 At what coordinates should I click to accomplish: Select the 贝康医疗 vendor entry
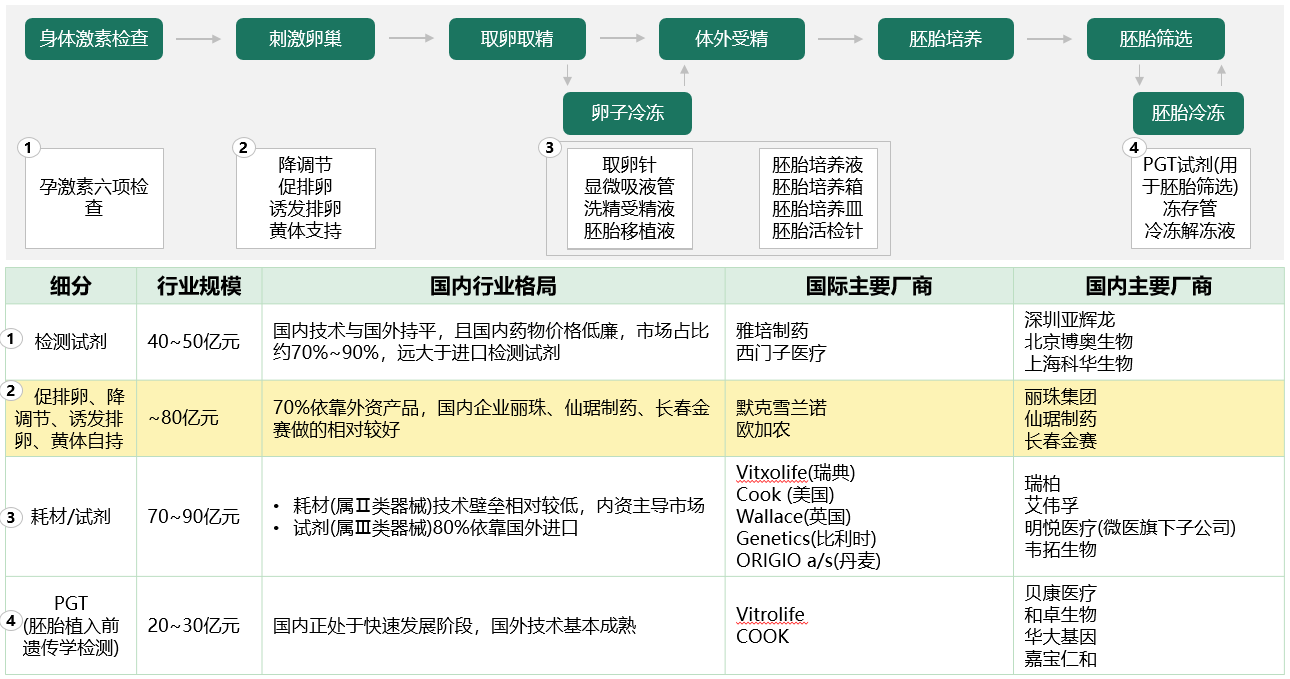1061,593
